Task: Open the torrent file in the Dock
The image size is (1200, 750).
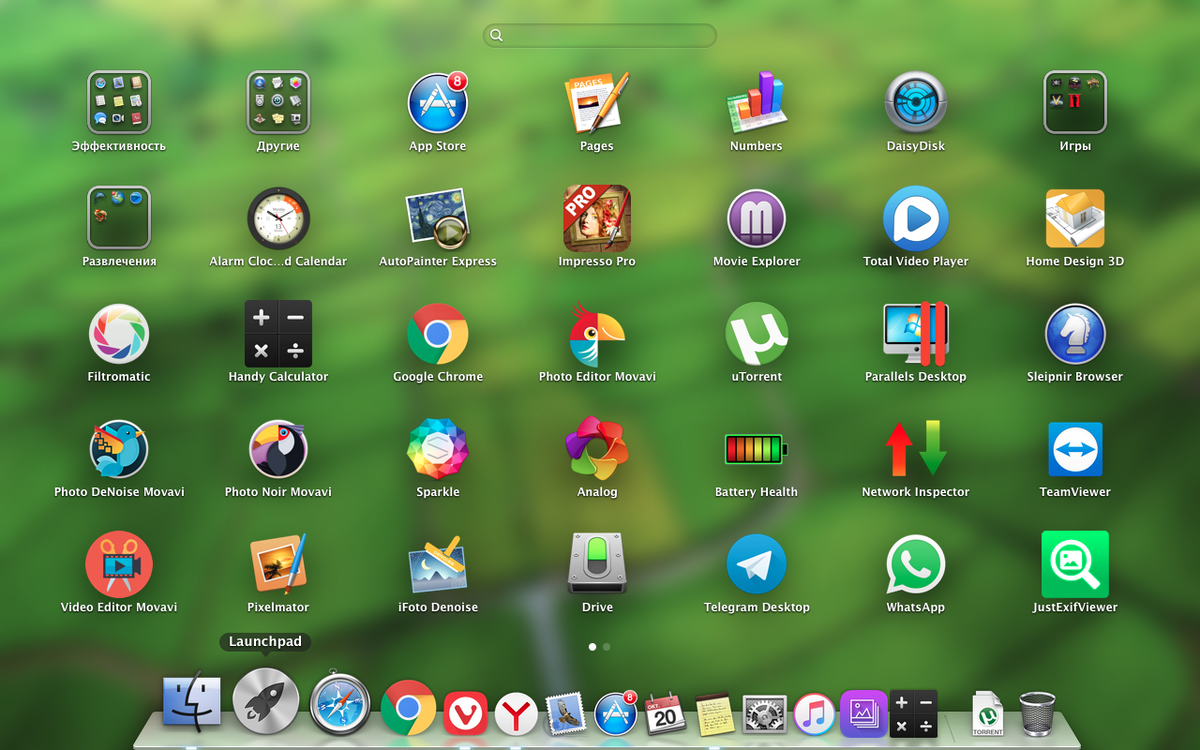Action: (989, 713)
